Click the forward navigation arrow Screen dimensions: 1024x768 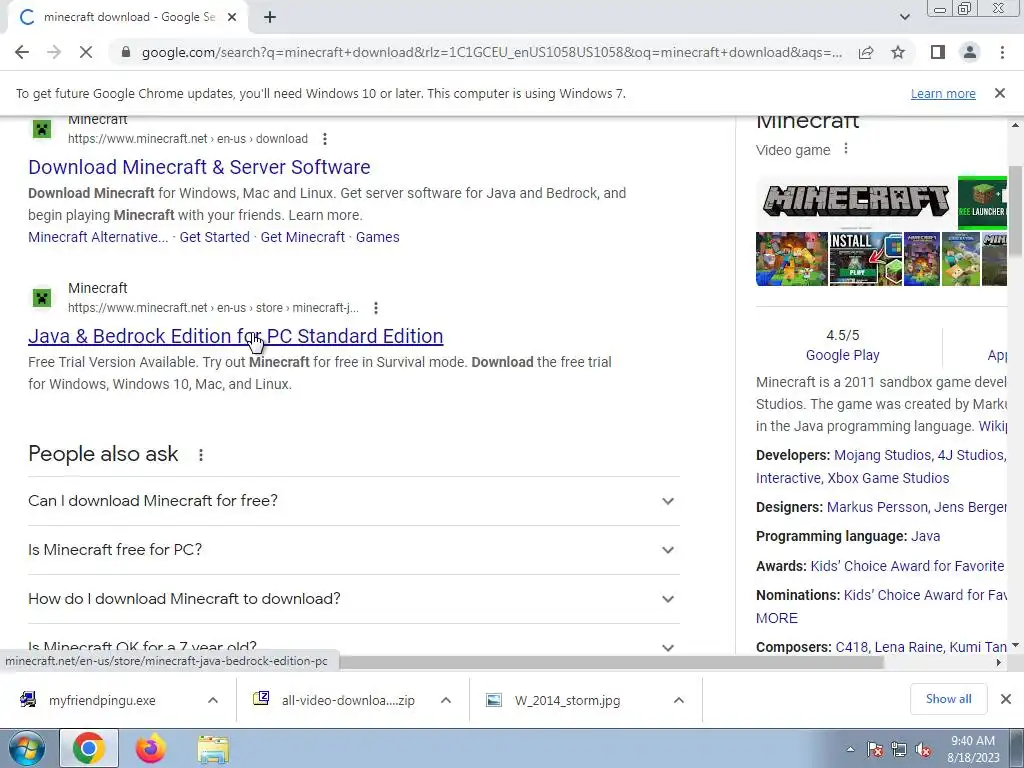54,52
